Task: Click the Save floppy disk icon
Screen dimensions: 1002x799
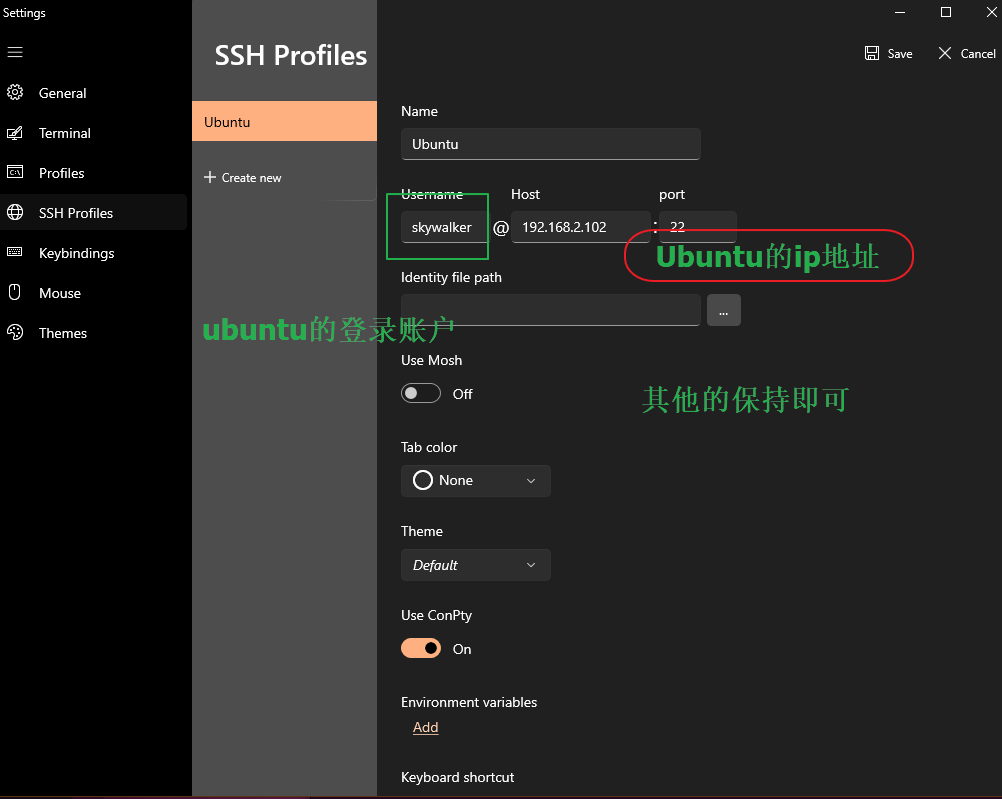Action: [x=872, y=54]
